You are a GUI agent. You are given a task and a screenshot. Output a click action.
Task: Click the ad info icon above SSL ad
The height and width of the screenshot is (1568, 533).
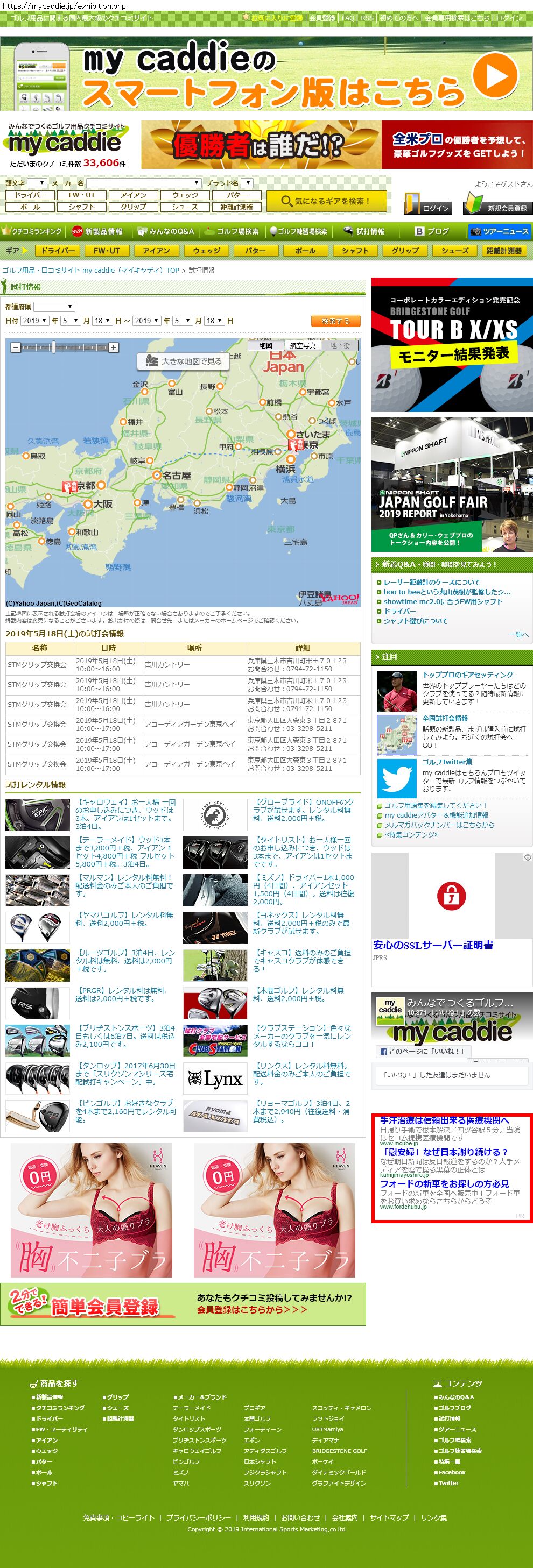(x=528, y=857)
